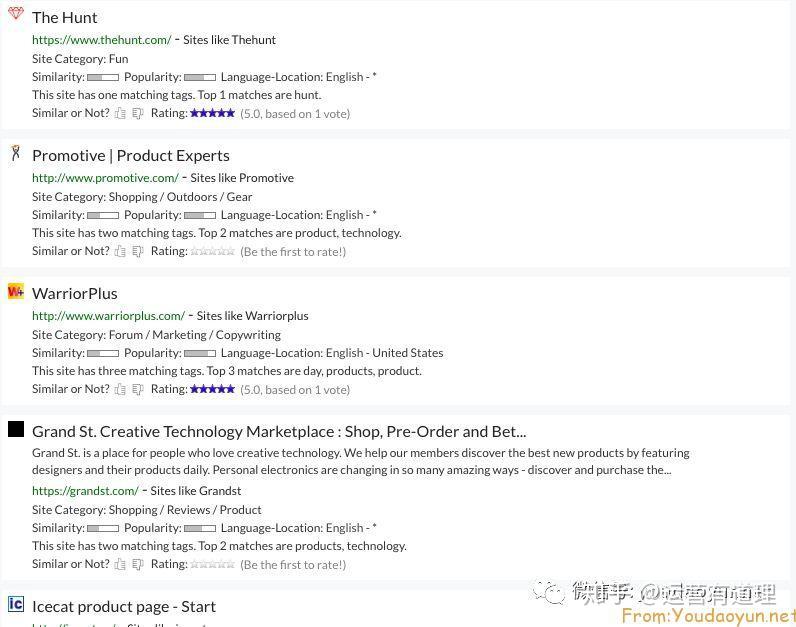
Task: Open Grand St. Creative Technology Marketplace title
Action: tap(279, 432)
